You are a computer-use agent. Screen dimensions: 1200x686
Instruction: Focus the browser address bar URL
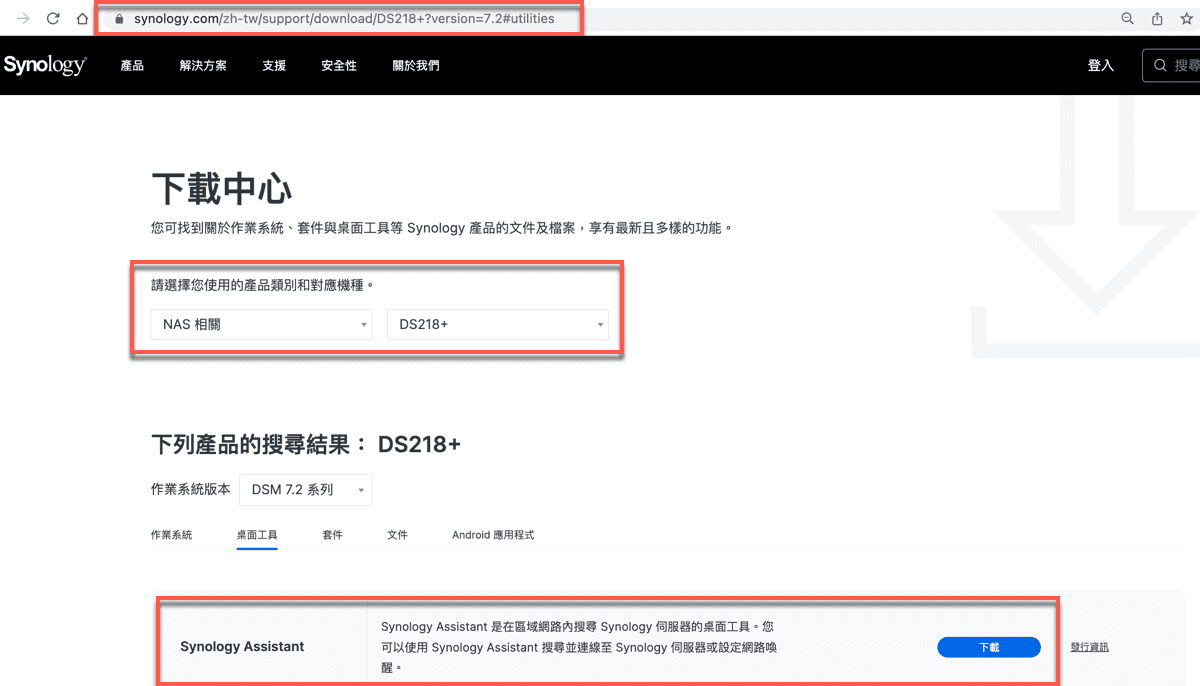pos(344,19)
